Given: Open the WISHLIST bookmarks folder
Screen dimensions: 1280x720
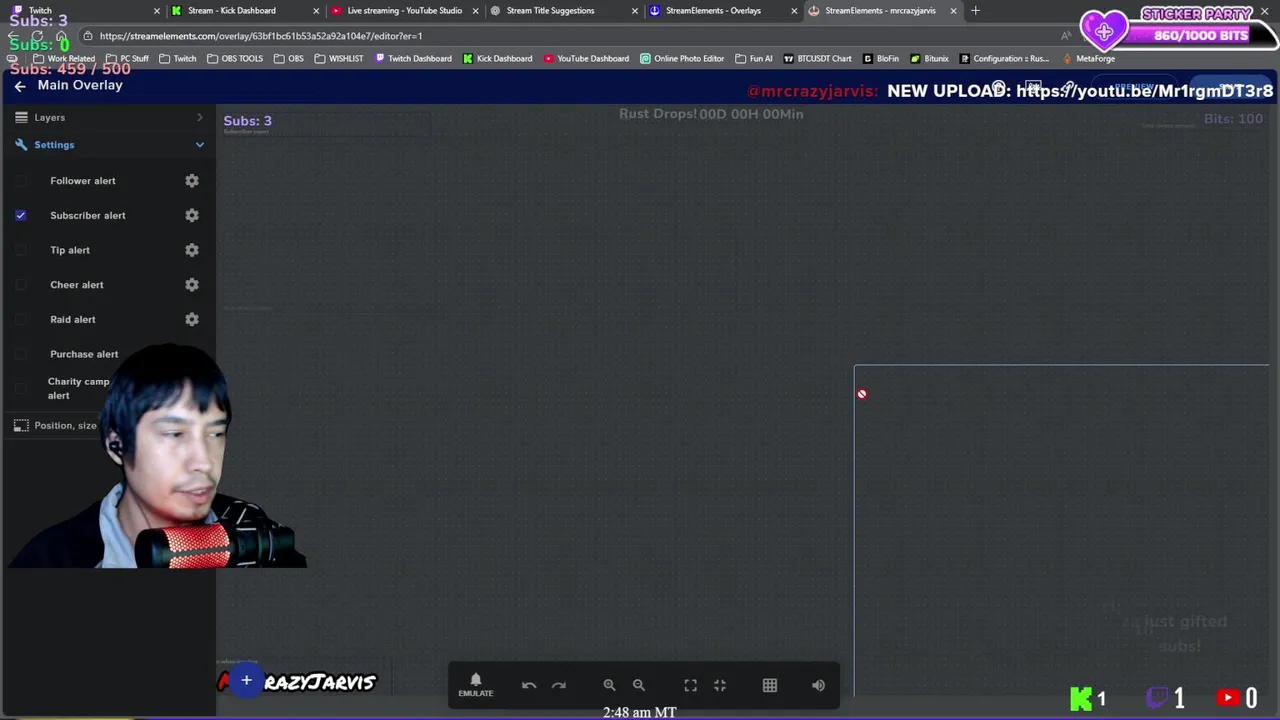Looking at the screenshot, I should point(339,58).
